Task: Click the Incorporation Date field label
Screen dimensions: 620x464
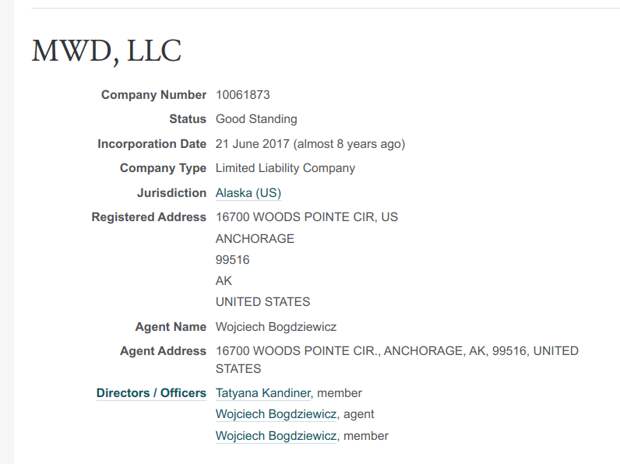Action: point(152,144)
